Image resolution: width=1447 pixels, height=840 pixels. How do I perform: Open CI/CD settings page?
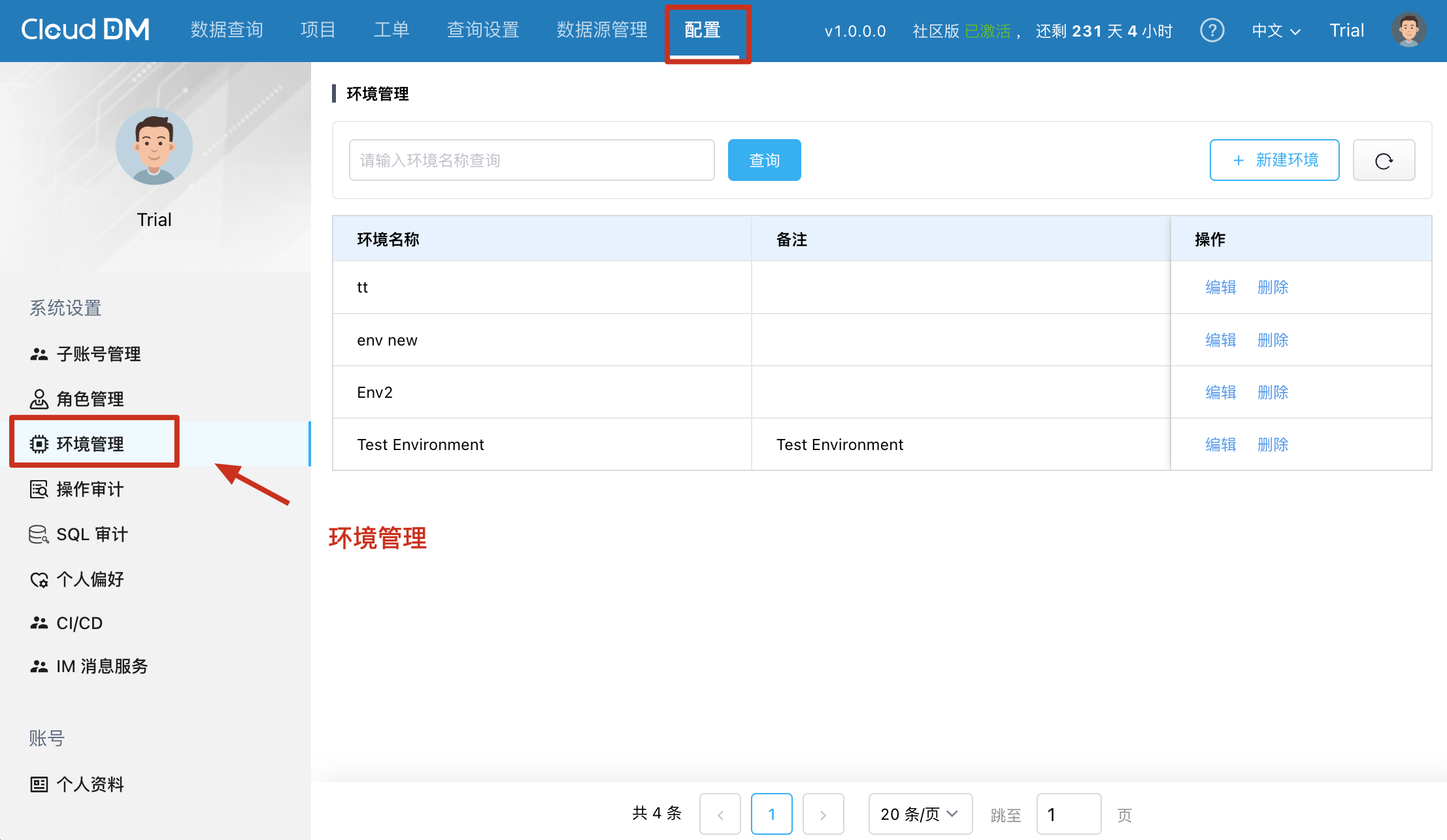coord(79,623)
